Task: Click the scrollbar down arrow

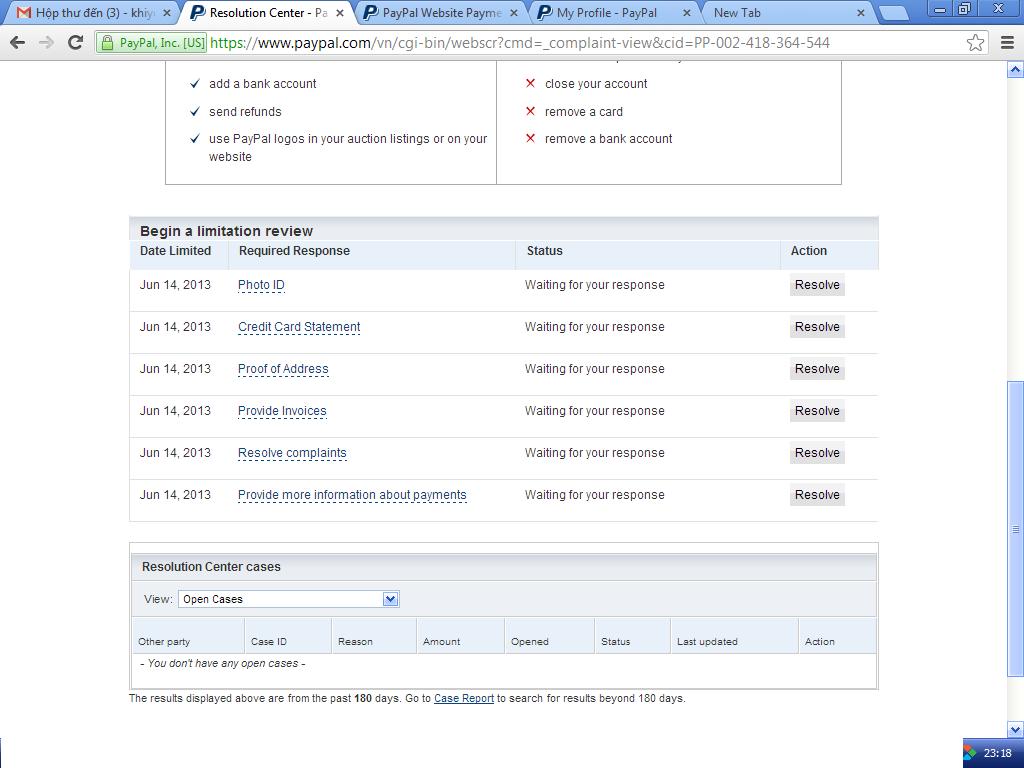Action: coord(1016,729)
